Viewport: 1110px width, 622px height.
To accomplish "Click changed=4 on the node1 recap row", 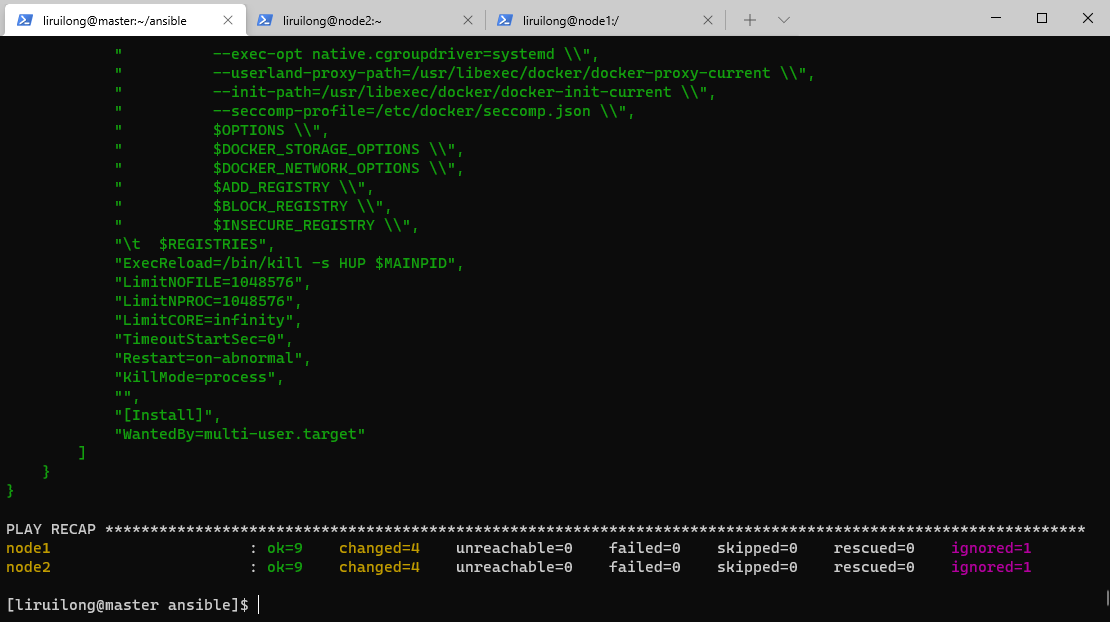I will 379,548.
